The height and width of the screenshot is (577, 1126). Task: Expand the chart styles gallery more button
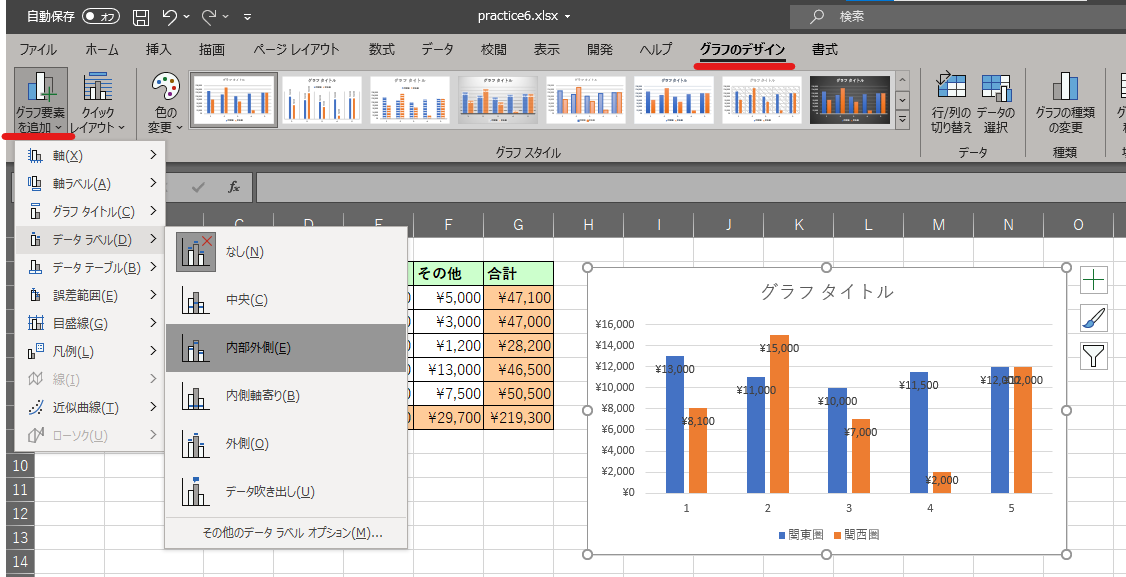click(x=903, y=119)
